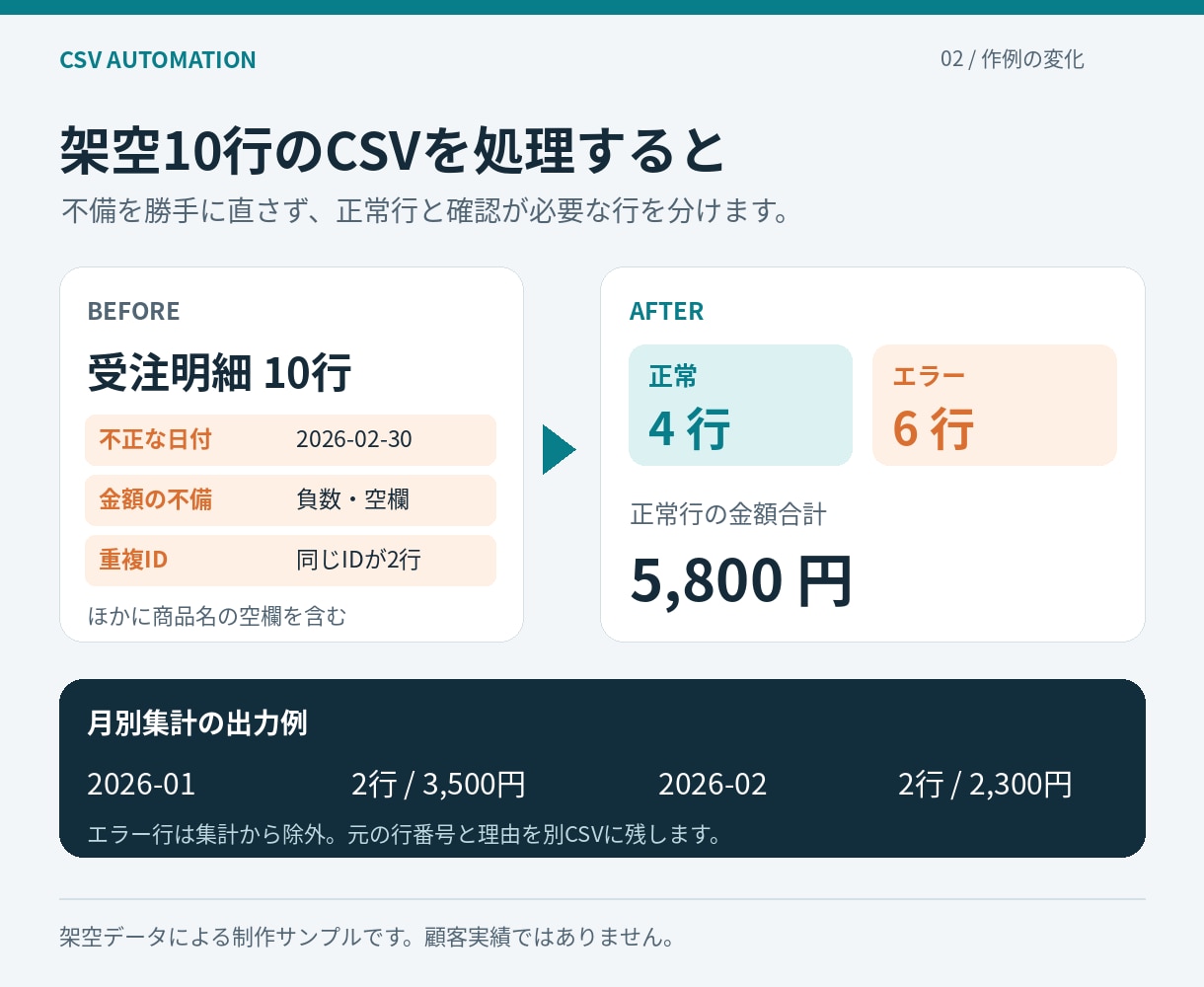Click the headline '架空10行のCSVを処理すると'
Viewport: 1204px width, 987px height.
[393, 151]
